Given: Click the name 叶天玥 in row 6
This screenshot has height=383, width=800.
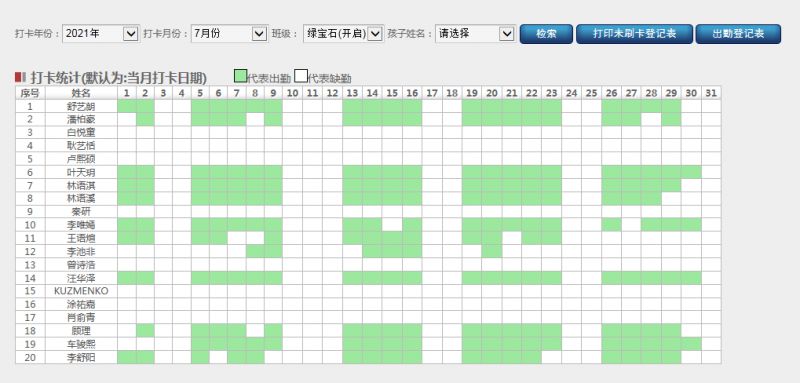Looking at the screenshot, I should pos(81,172).
